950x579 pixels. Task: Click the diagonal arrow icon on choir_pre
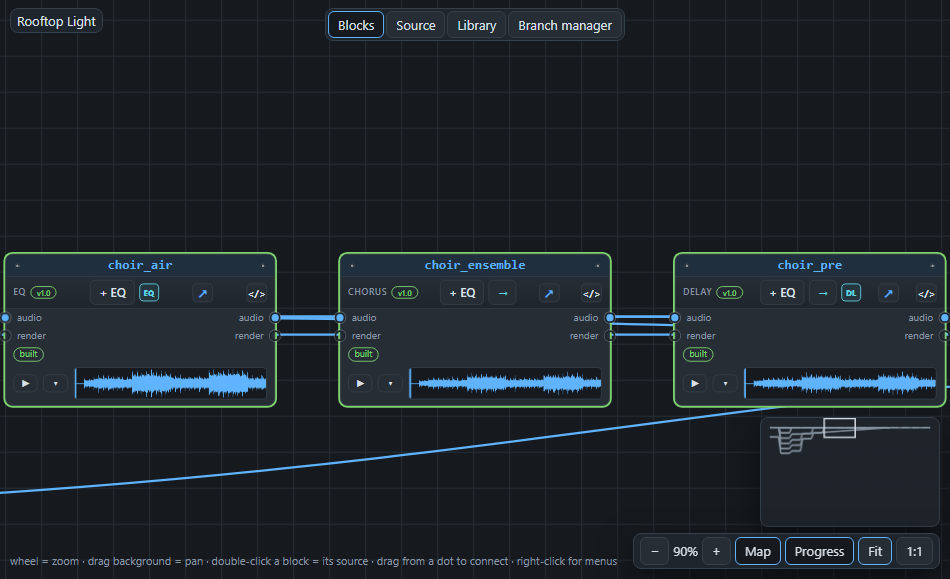pos(888,293)
